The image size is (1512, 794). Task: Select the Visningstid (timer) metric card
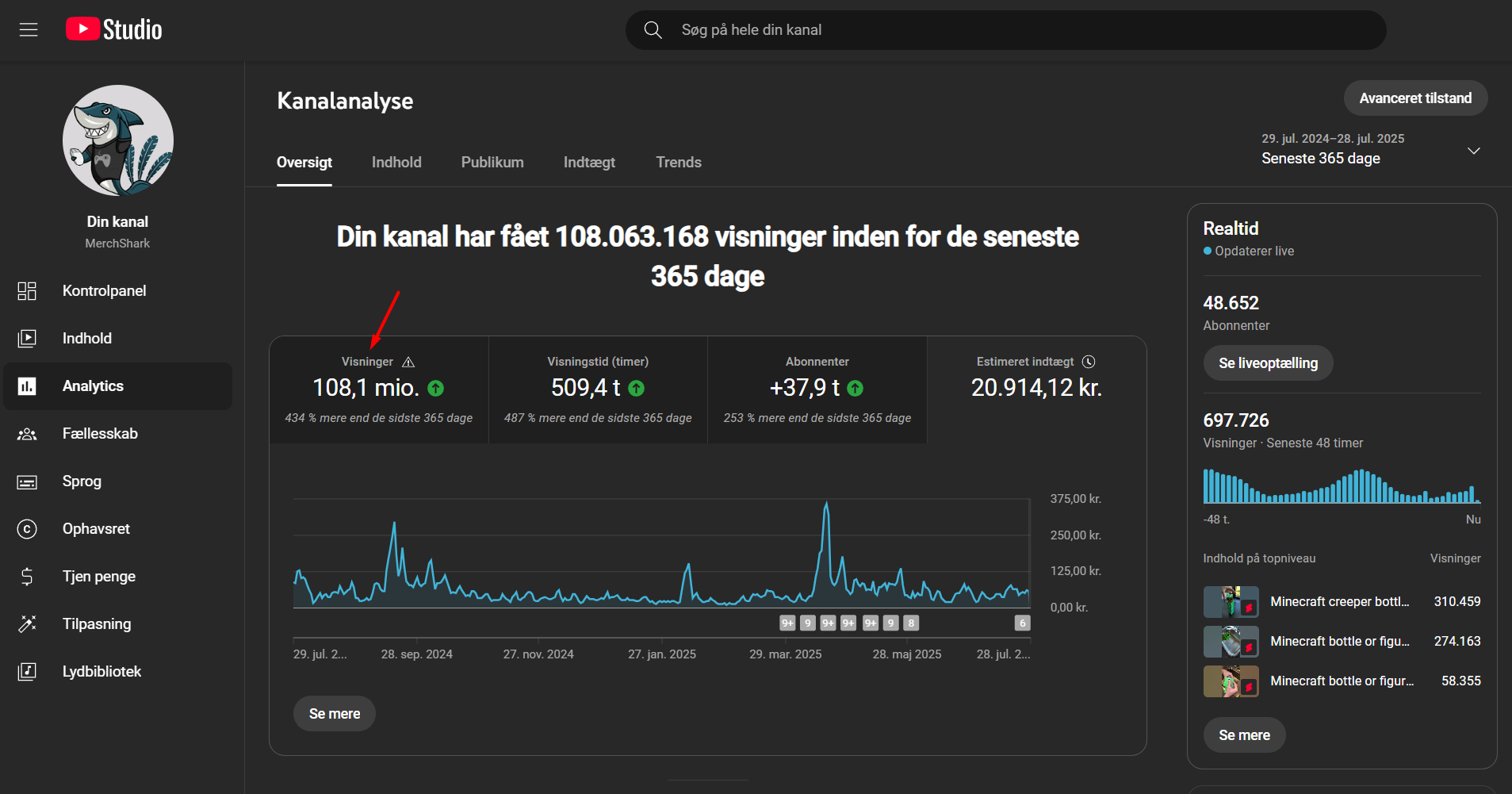pos(598,389)
